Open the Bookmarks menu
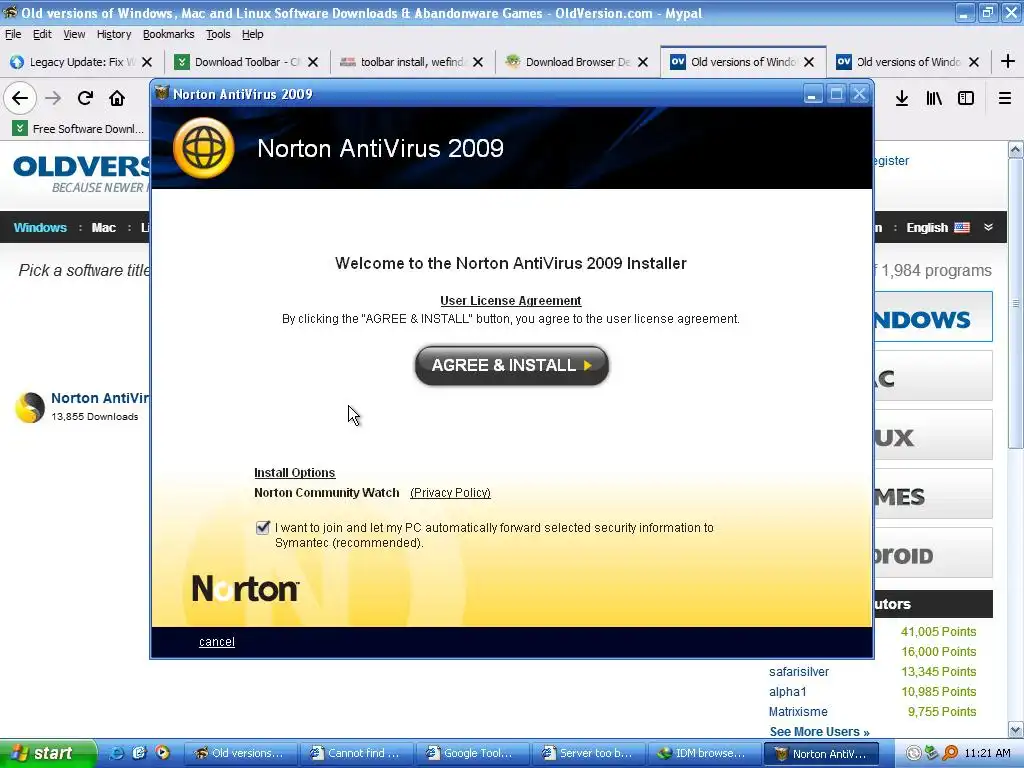This screenshot has width=1024, height=768. click(x=168, y=34)
